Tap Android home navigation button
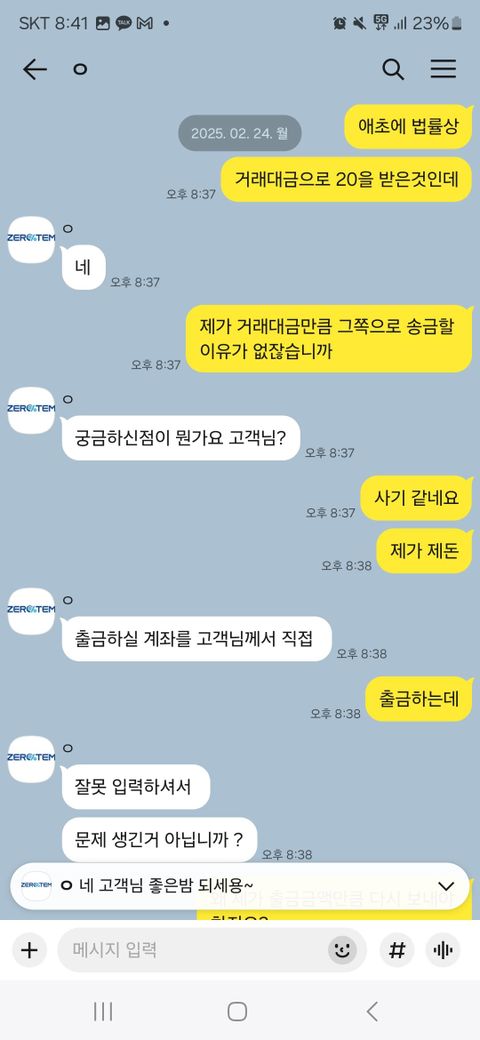480x1040 pixels. pyautogui.click(x=237, y=1011)
